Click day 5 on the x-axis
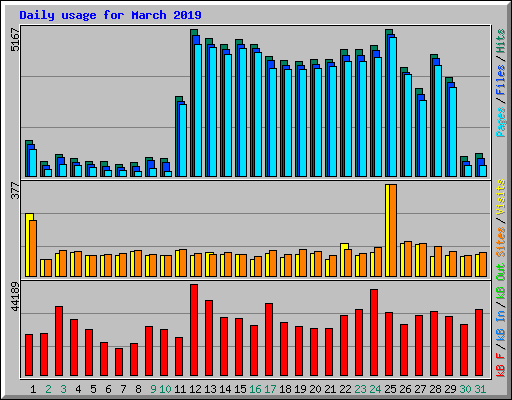The height and width of the screenshot is (400, 512). 93,389
